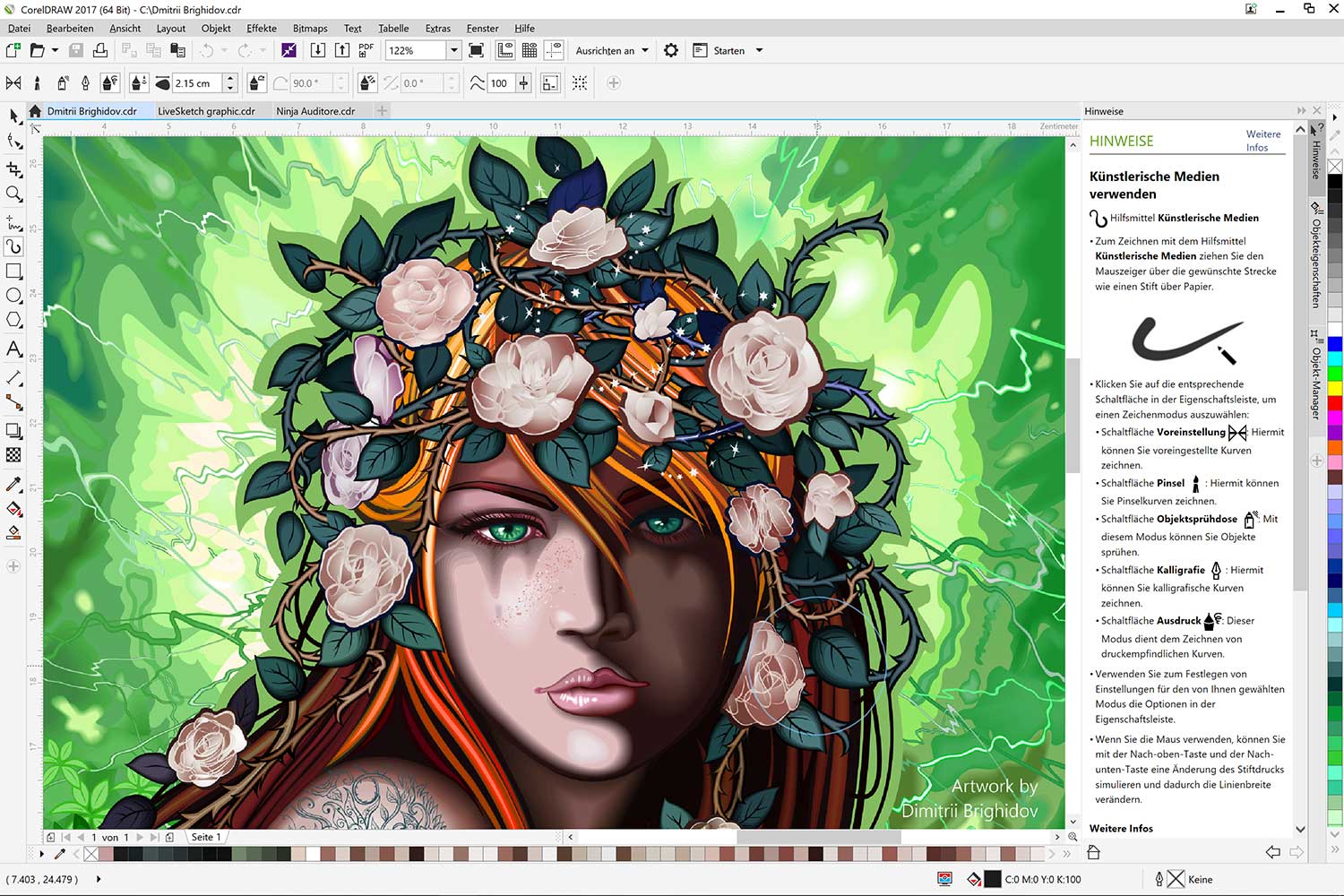Image resolution: width=1344 pixels, height=896 pixels.
Task: Open the Effekte menu
Action: (x=262, y=28)
